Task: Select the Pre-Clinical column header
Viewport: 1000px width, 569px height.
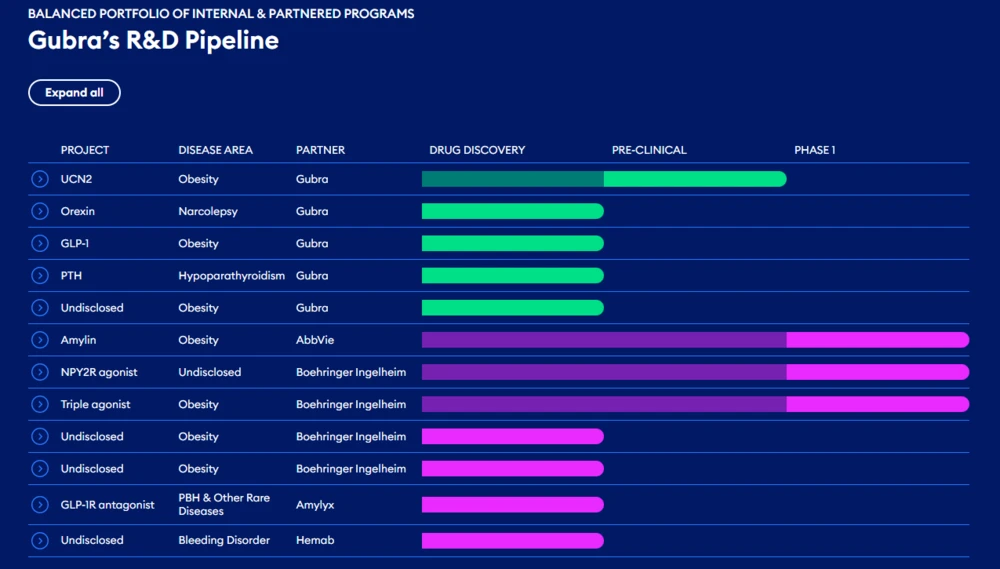Action: click(x=649, y=150)
